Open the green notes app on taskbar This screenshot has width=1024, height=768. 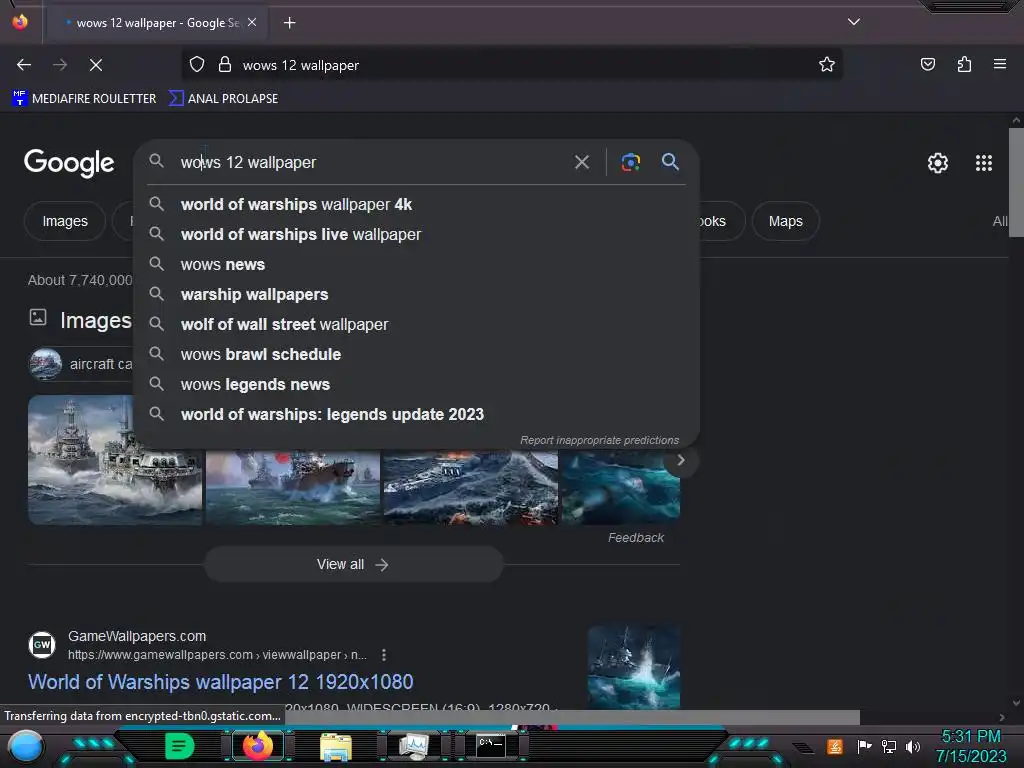(x=180, y=746)
